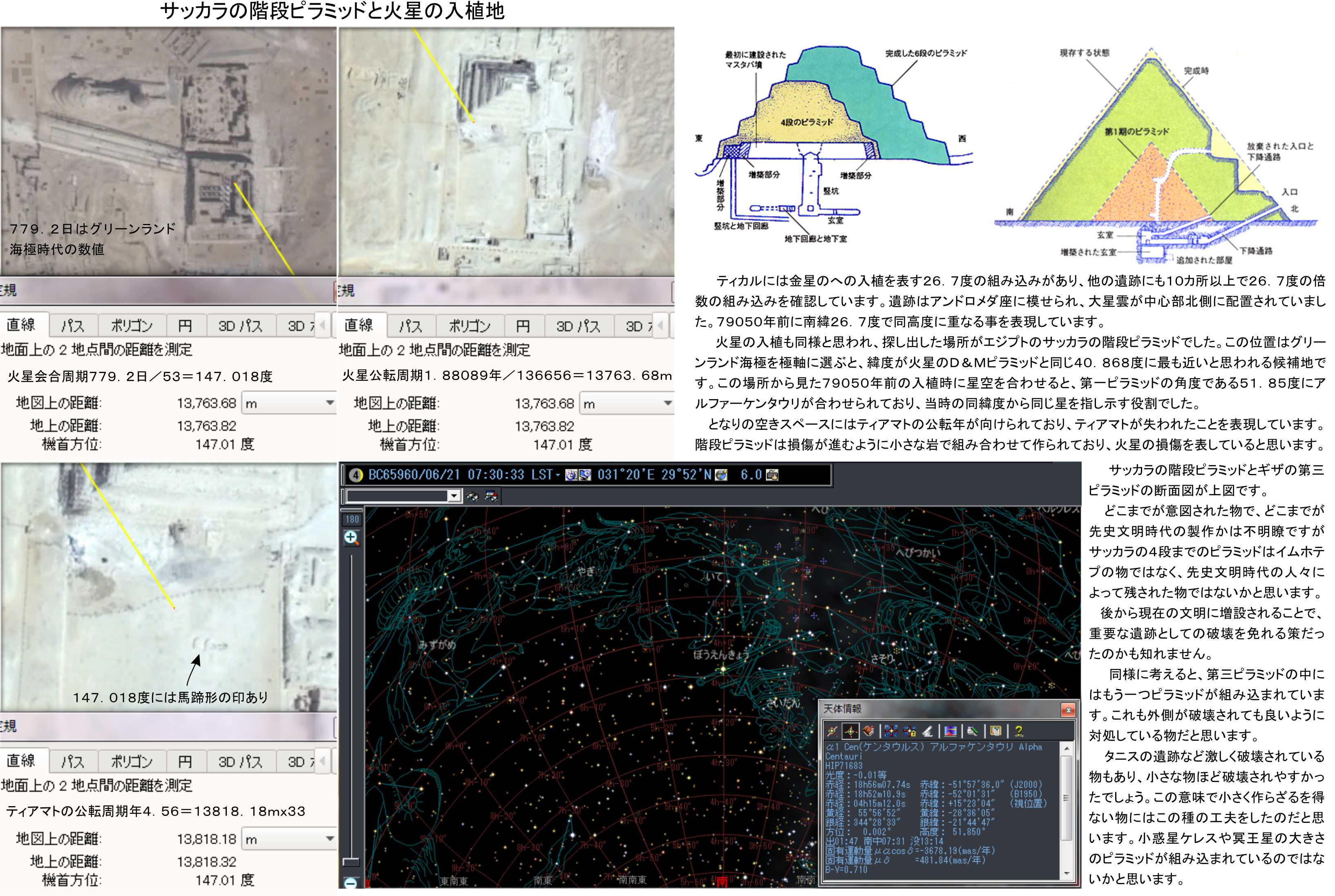Image resolution: width=1335 pixels, height=896 pixels.
Task: Toggle the center-on-object crosshair button
Action: point(850,731)
